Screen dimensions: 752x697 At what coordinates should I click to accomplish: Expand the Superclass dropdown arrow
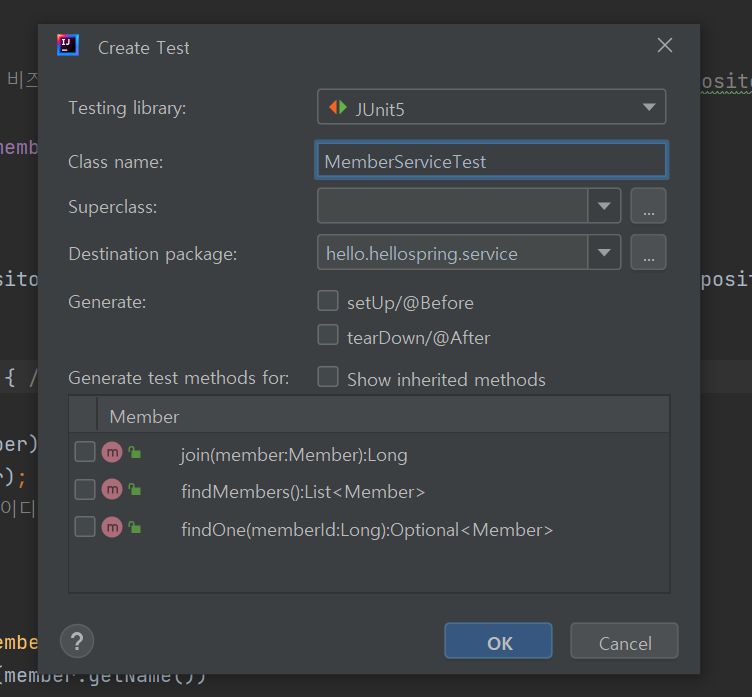click(604, 206)
